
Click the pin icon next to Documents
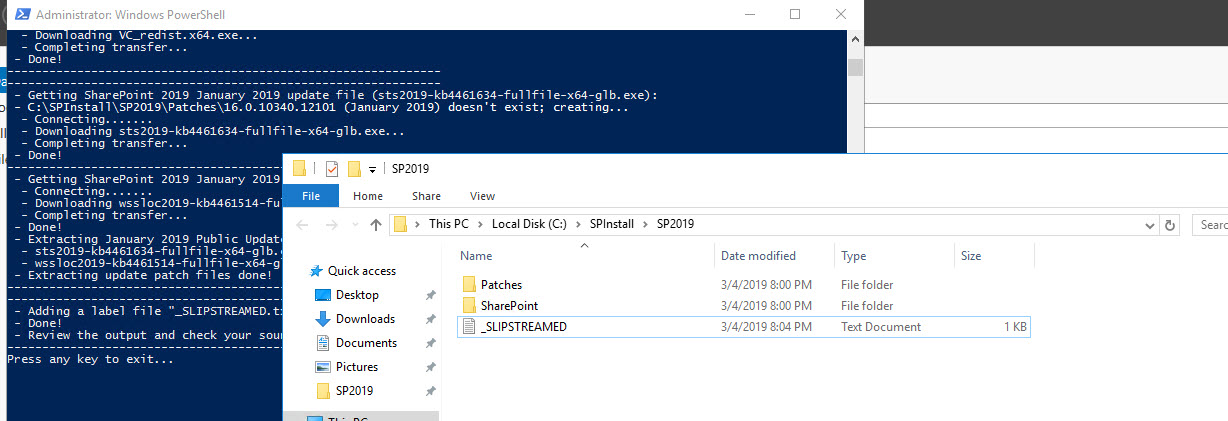click(x=430, y=343)
